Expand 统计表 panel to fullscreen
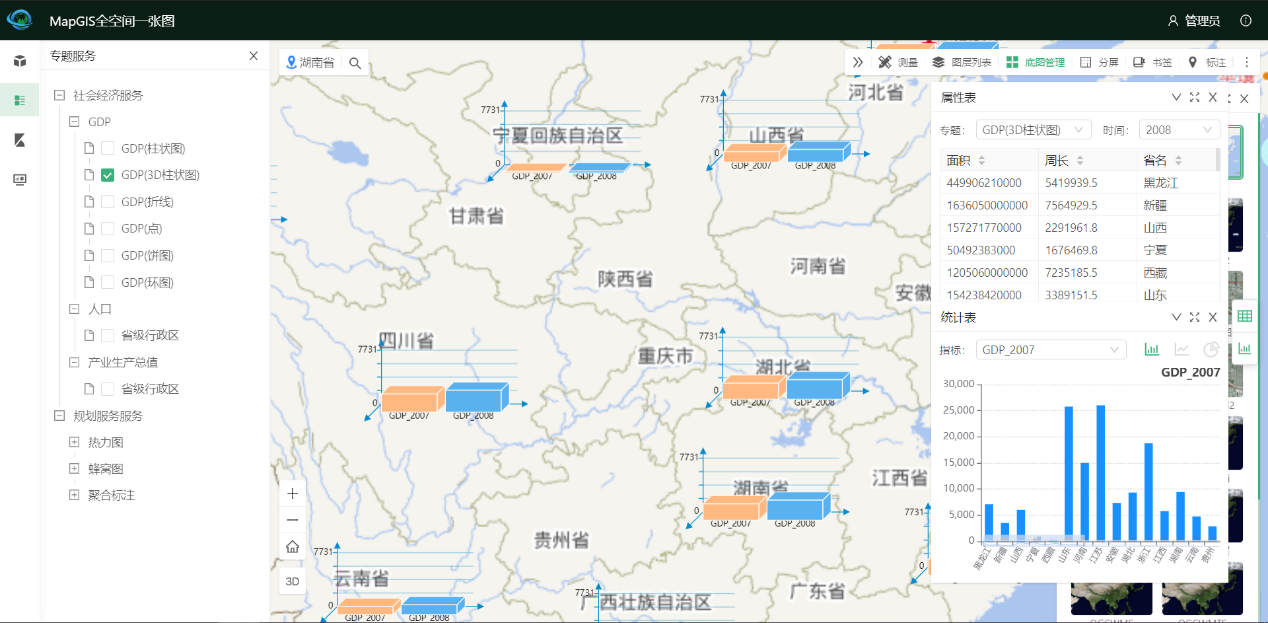The height and width of the screenshot is (623, 1268). tap(1194, 317)
